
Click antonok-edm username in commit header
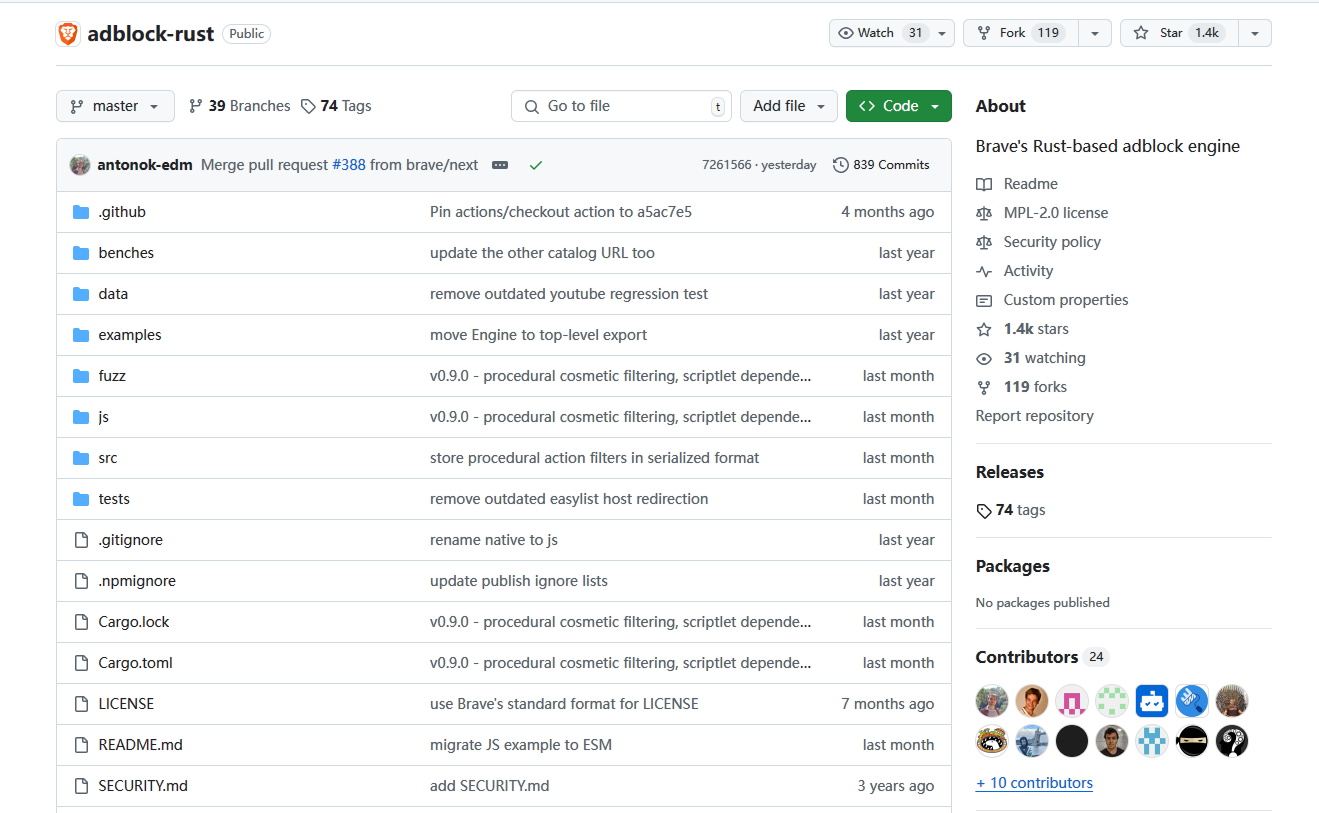pos(145,165)
